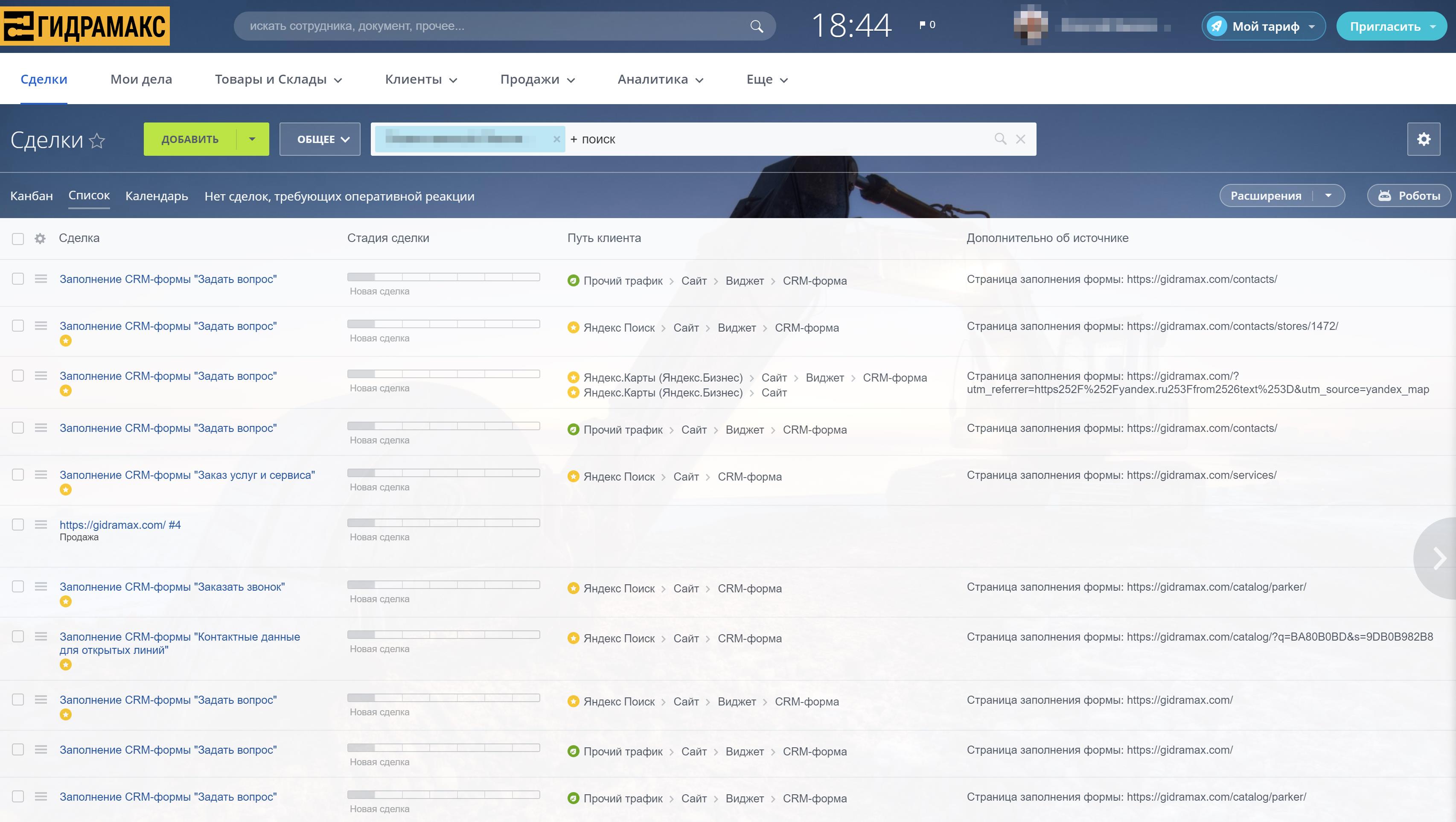Click stage progress bar of first deal
The height and width of the screenshot is (822, 1456).
[x=443, y=277]
